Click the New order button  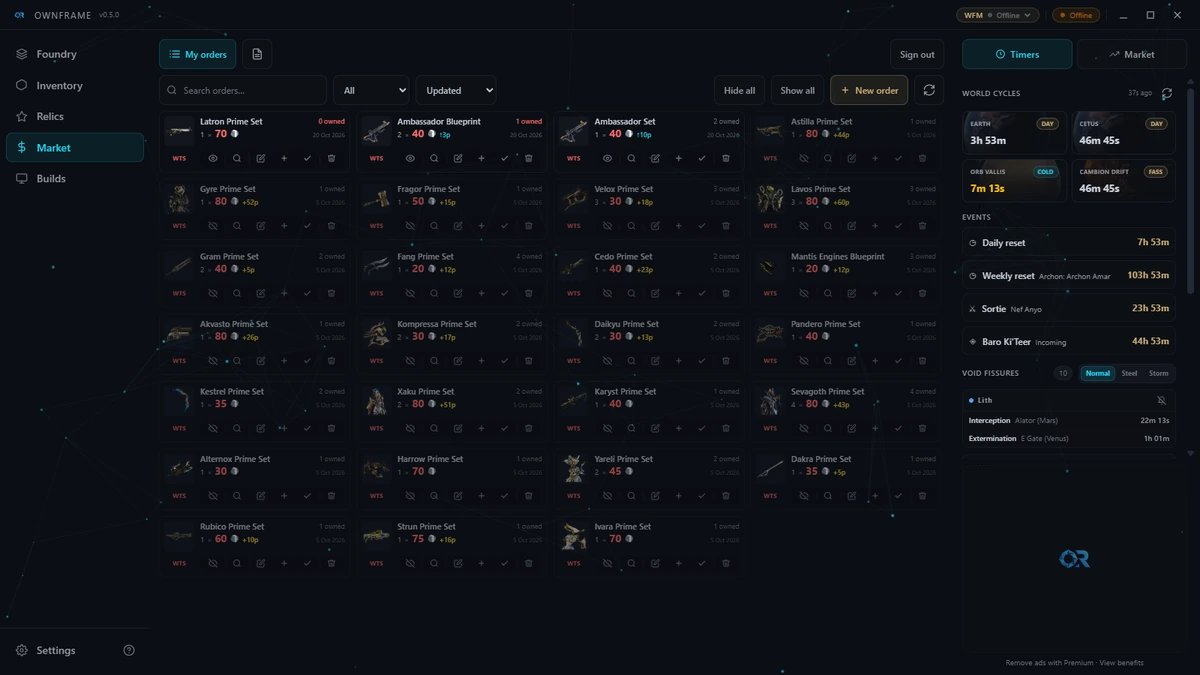869,90
